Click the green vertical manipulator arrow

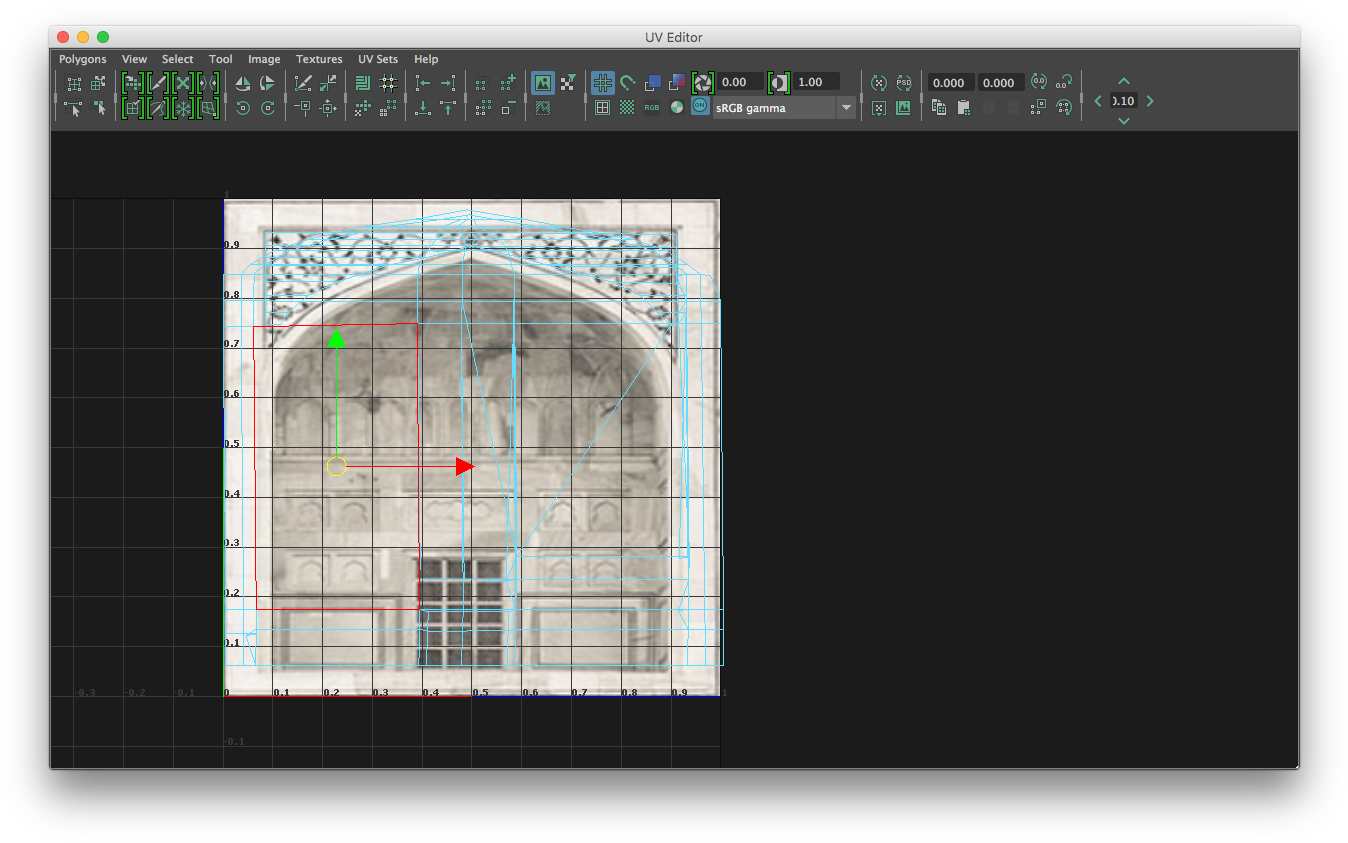[x=337, y=337]
